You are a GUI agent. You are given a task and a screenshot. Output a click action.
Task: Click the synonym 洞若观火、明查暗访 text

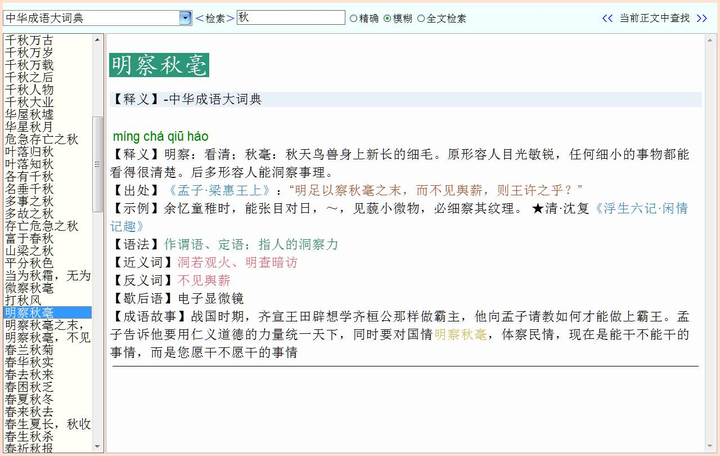coord(237,262)
